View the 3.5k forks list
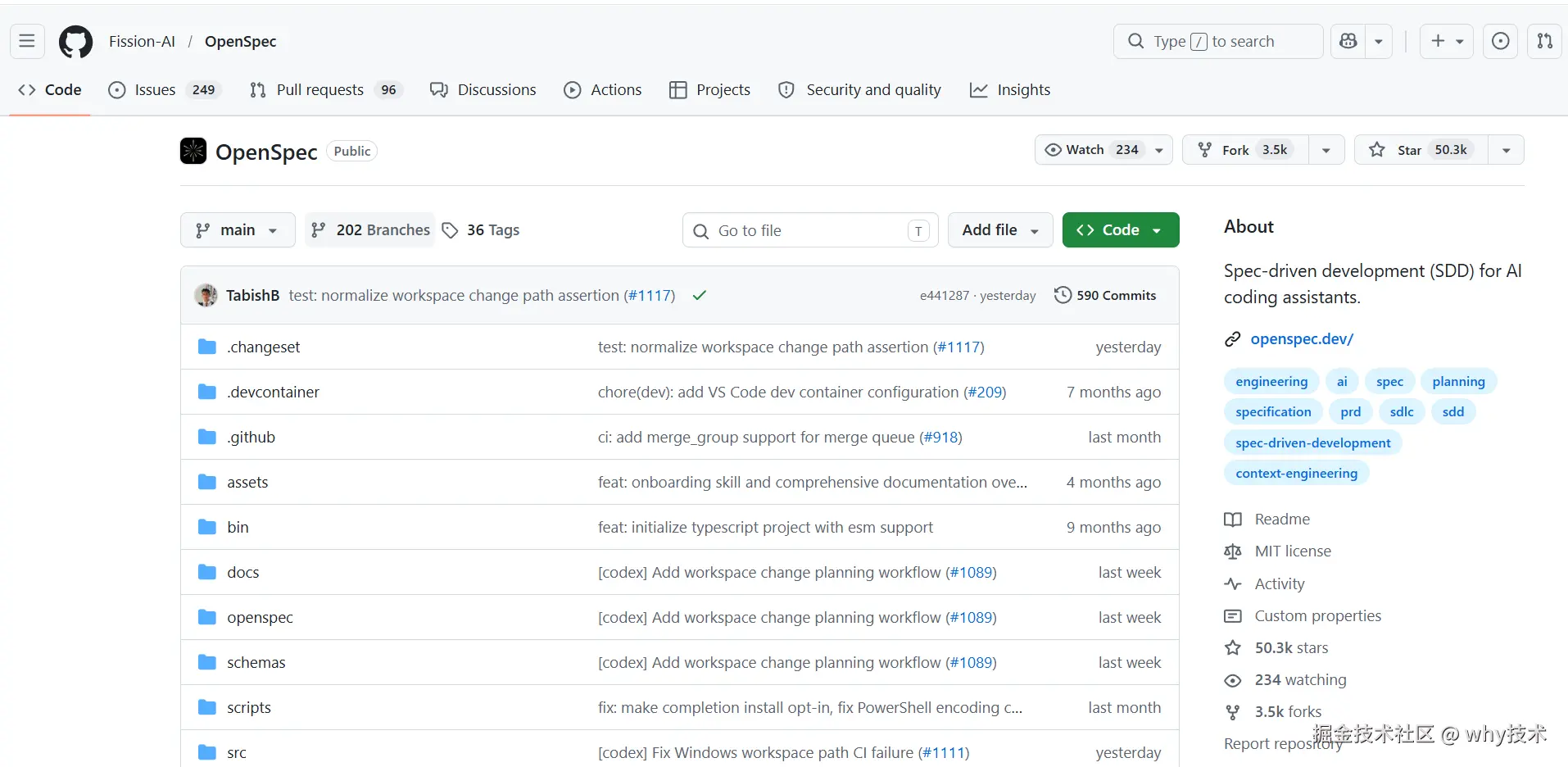1568x767 pixels. [x=1288, y=711]
